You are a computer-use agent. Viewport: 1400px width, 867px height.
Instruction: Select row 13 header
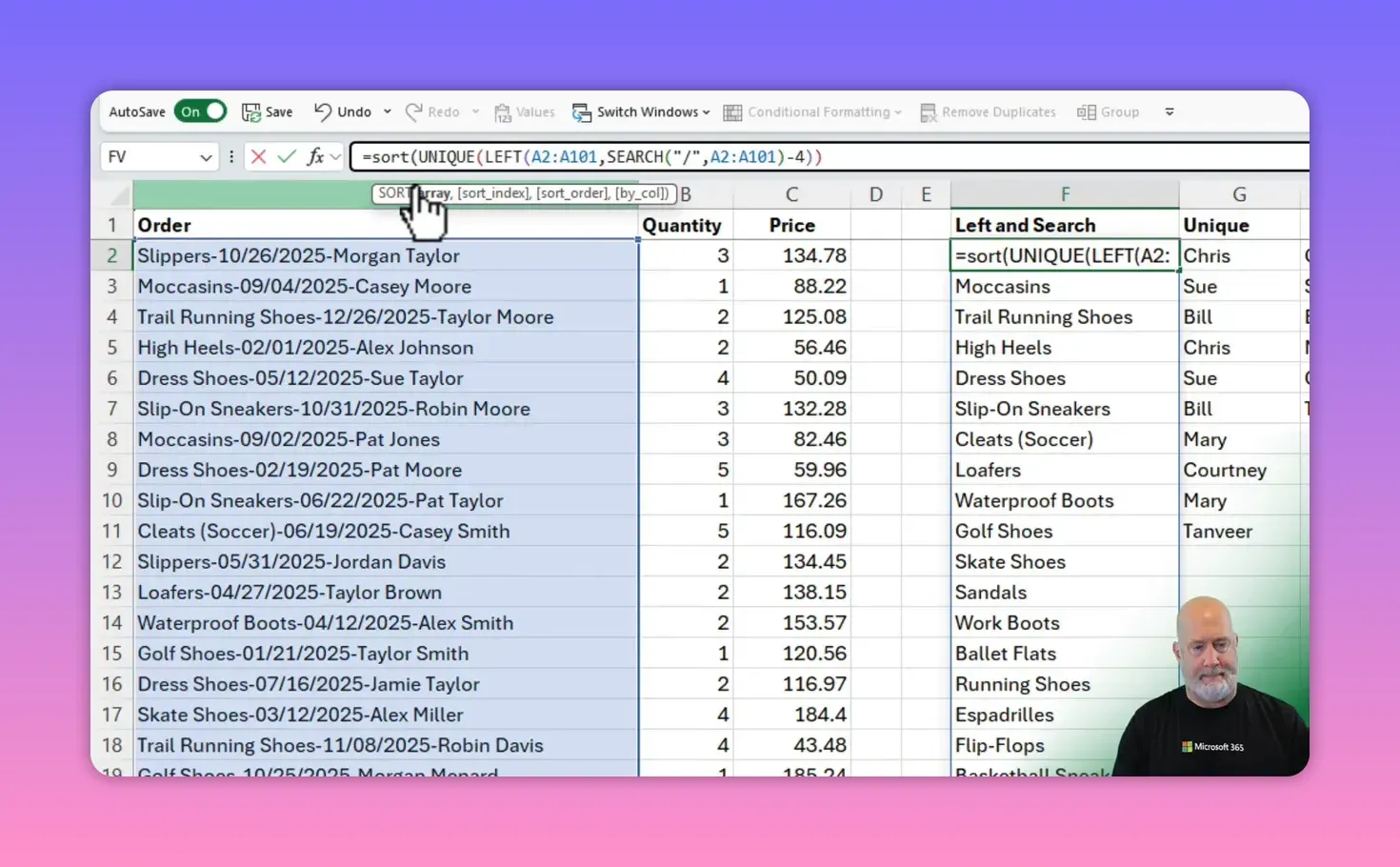[111, 592]
